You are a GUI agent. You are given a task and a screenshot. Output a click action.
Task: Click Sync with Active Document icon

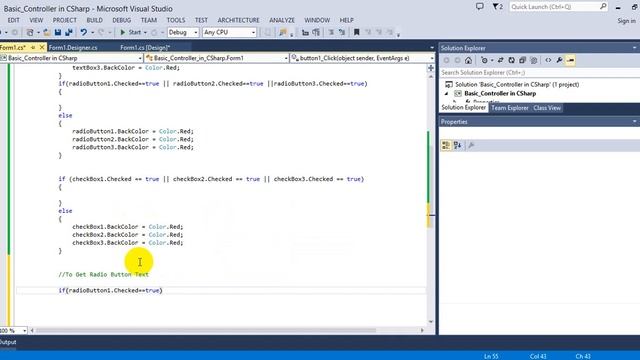[500, 60]
